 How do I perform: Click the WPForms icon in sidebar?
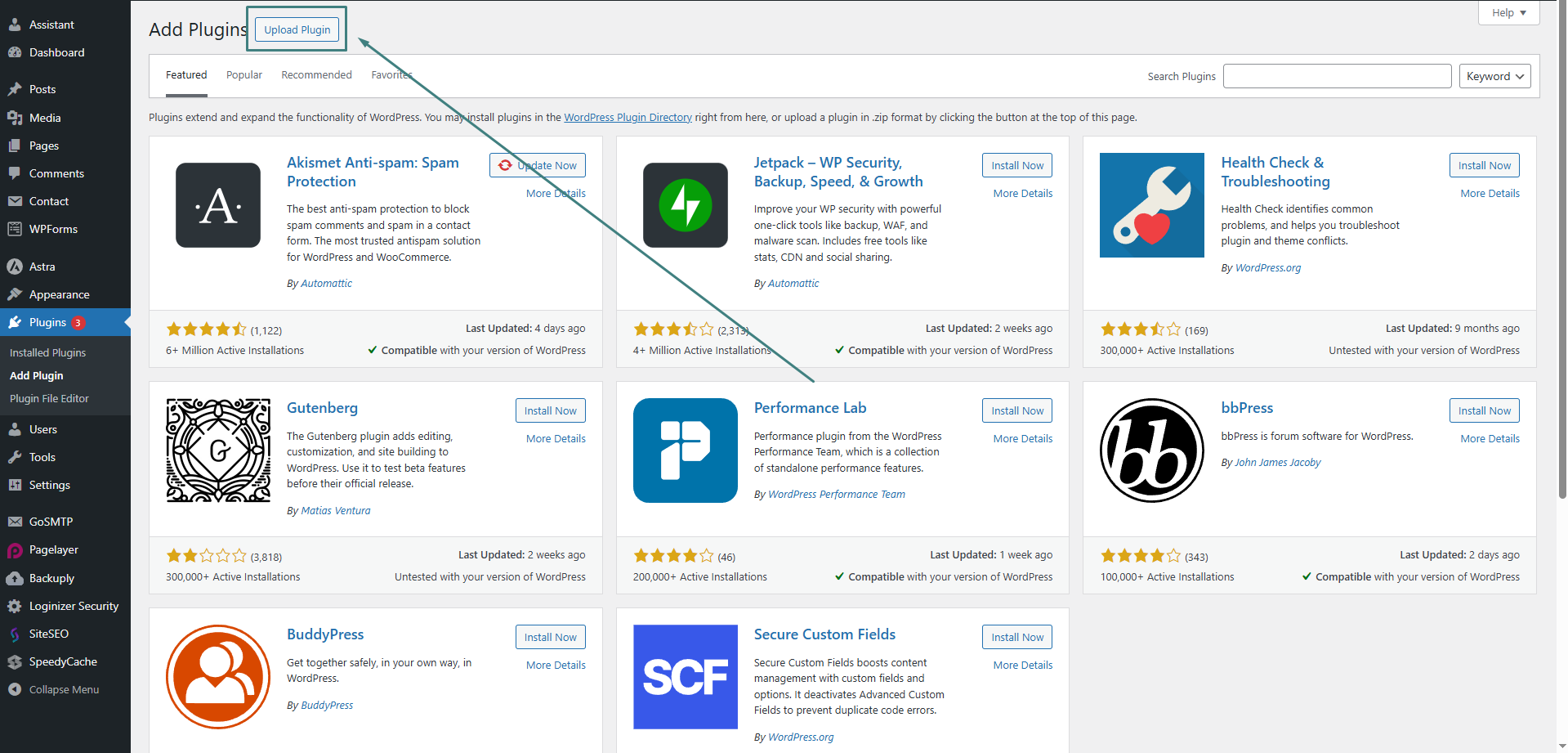pyautogui.click(x=15, y=229)
